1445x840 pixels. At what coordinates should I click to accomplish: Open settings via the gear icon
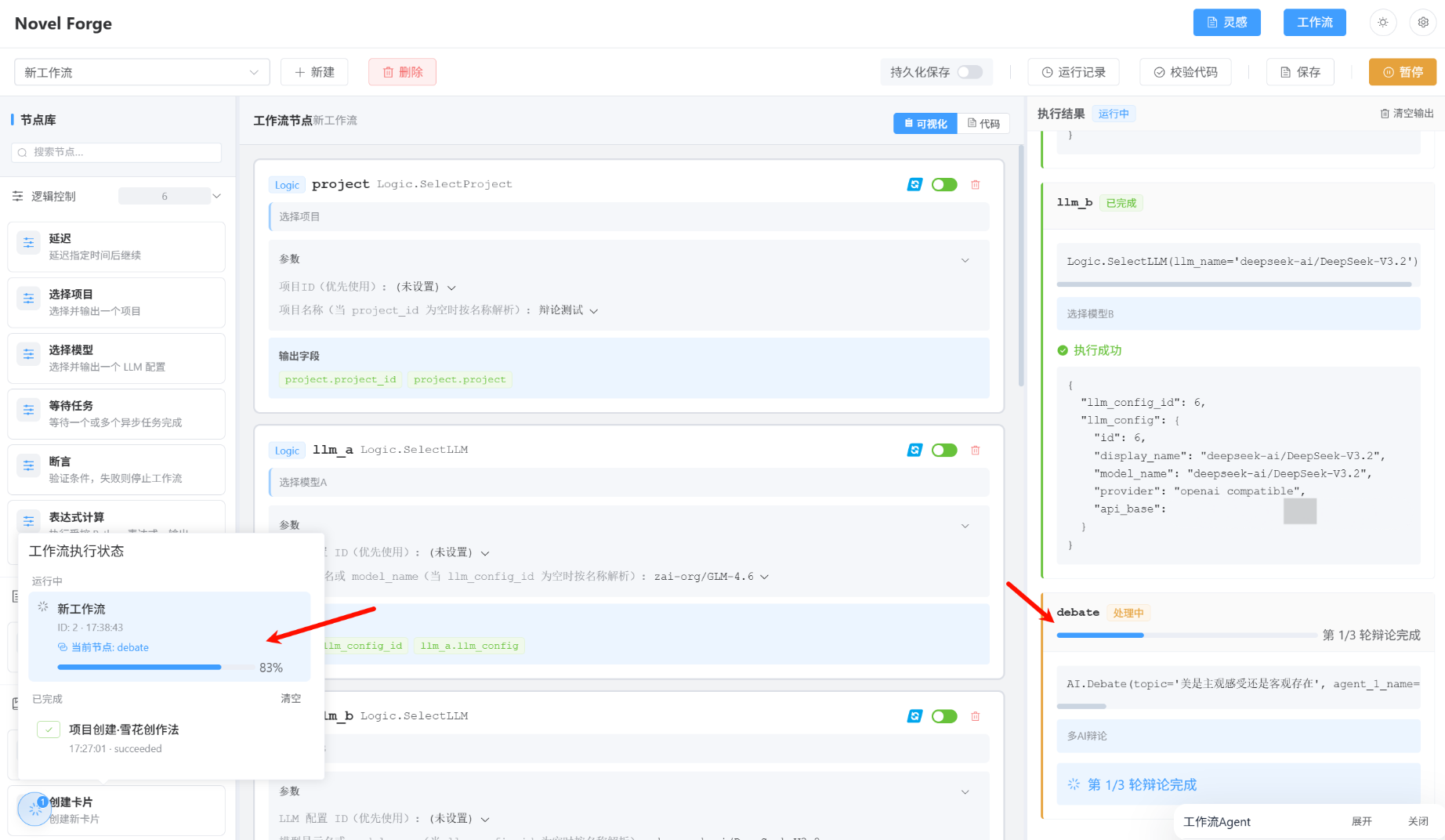pos(1423,23)
